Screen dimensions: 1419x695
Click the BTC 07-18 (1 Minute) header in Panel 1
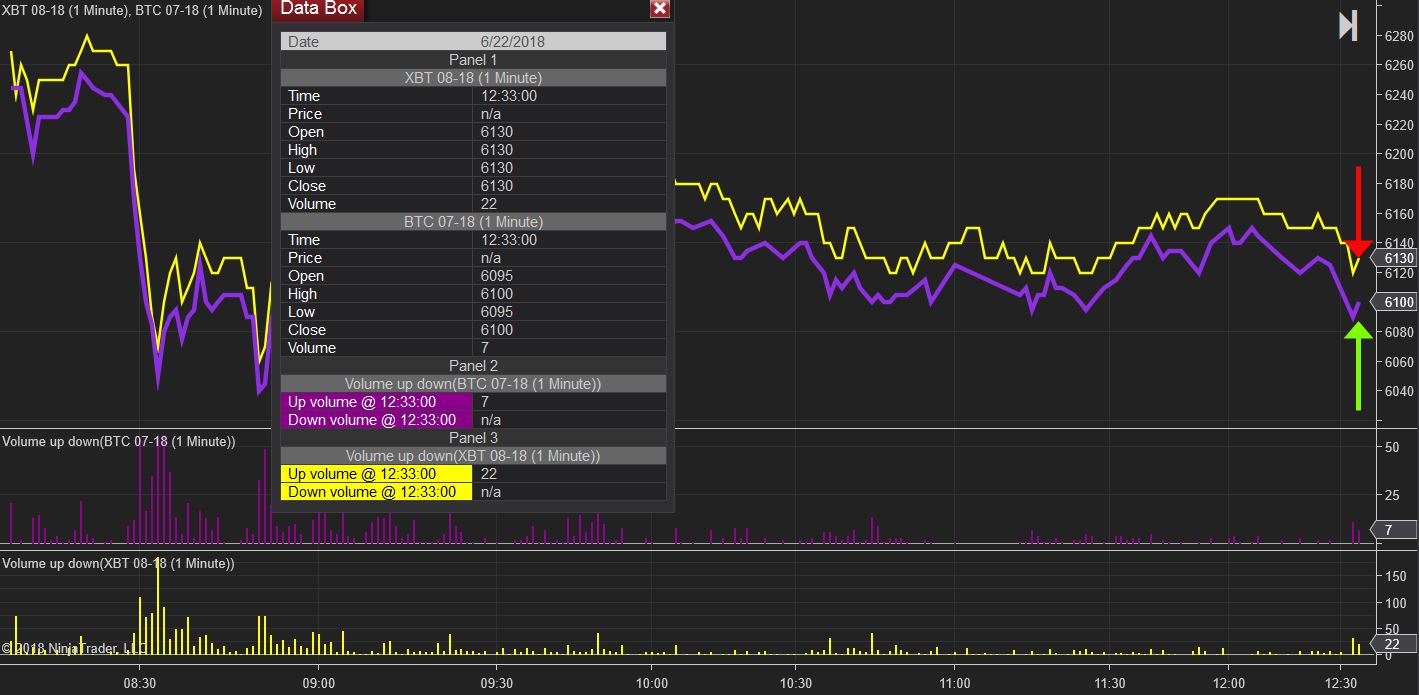click(473, 222)
